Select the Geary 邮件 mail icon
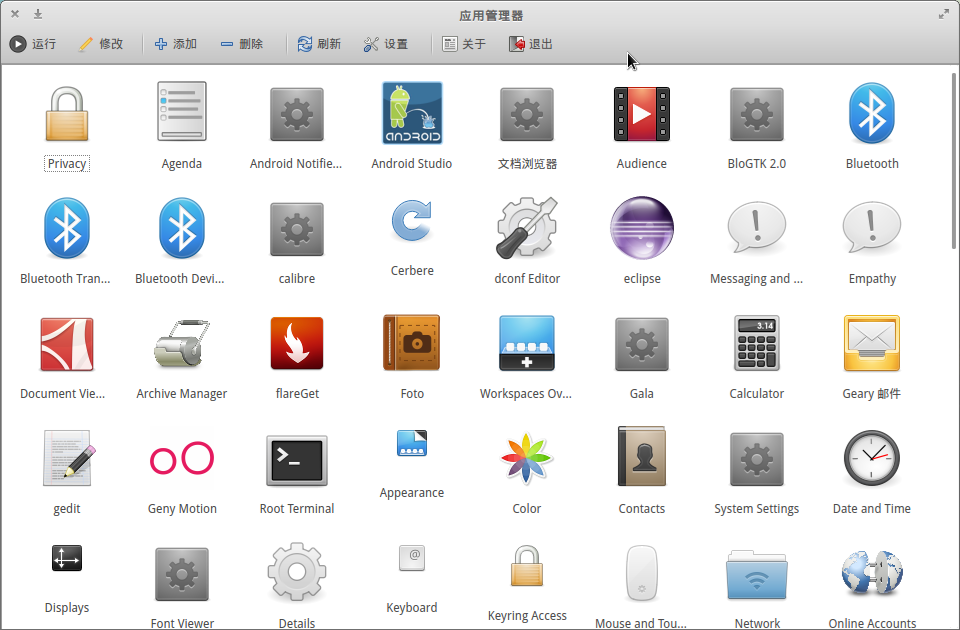This screenshot has height=630, width=960. 872,343
